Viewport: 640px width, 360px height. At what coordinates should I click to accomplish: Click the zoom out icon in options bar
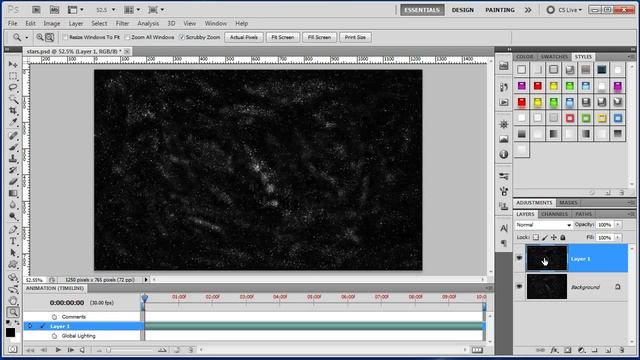(x=49, y=37)
